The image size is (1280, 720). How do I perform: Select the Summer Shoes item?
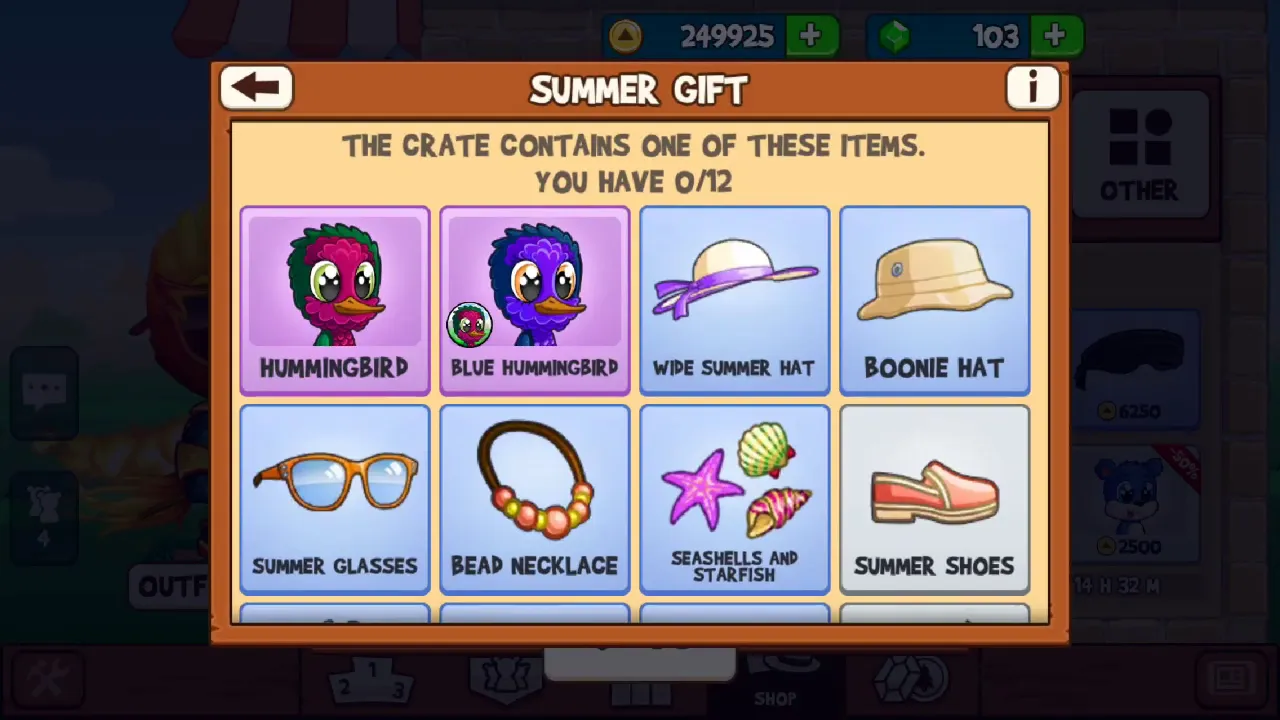point(935,499)
